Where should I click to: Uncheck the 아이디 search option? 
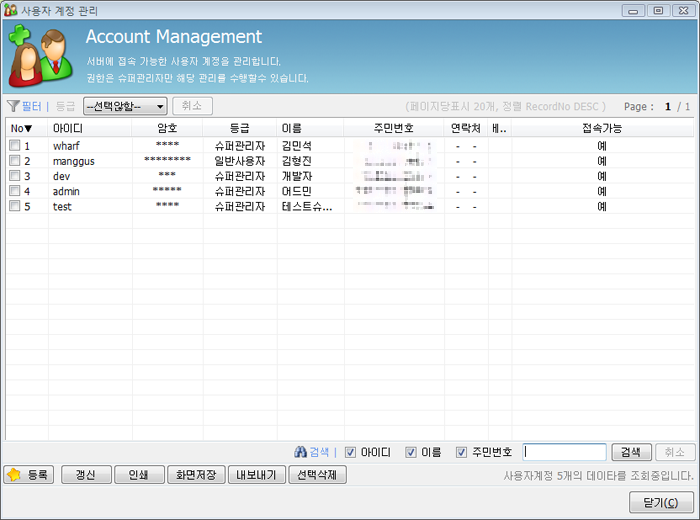coord(350,452)
